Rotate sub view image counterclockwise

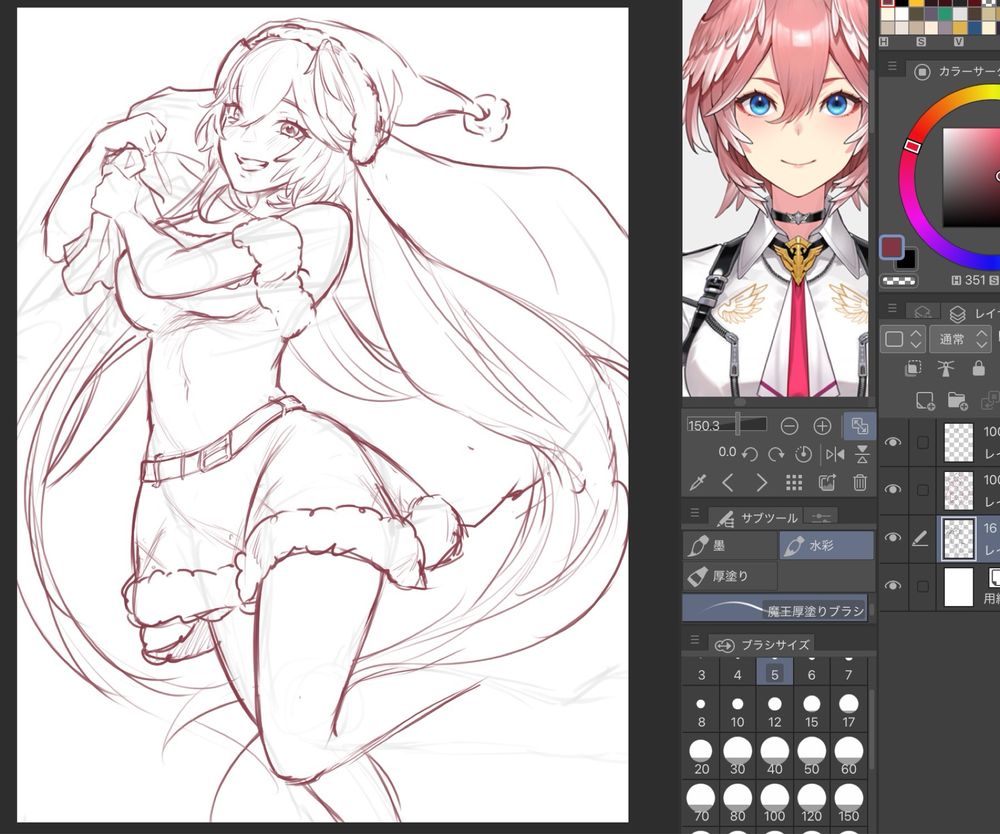pos(750,454)
